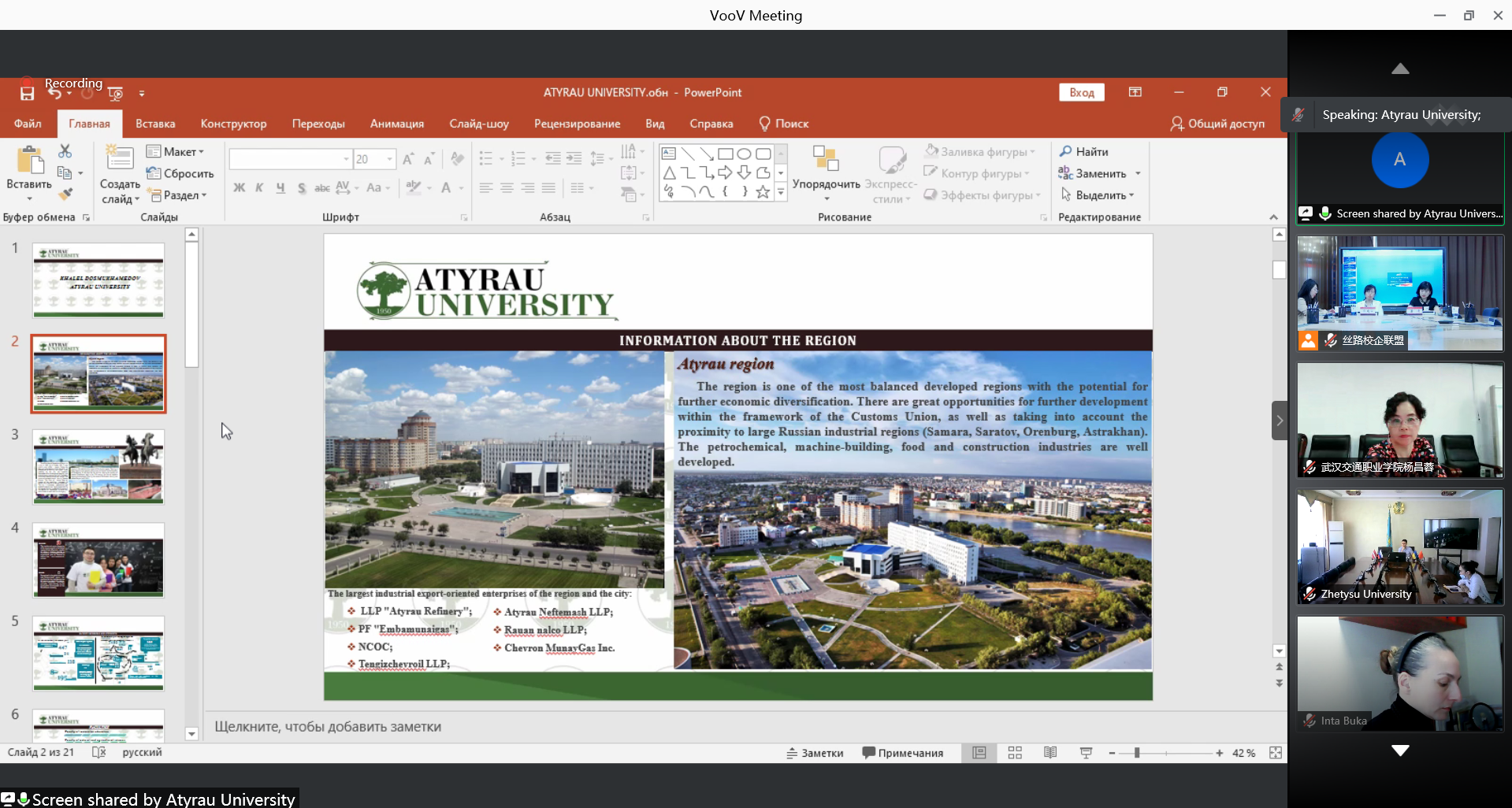Toggle Comments (Примечания) pane
1512x808 pixels.
[903, 753]
